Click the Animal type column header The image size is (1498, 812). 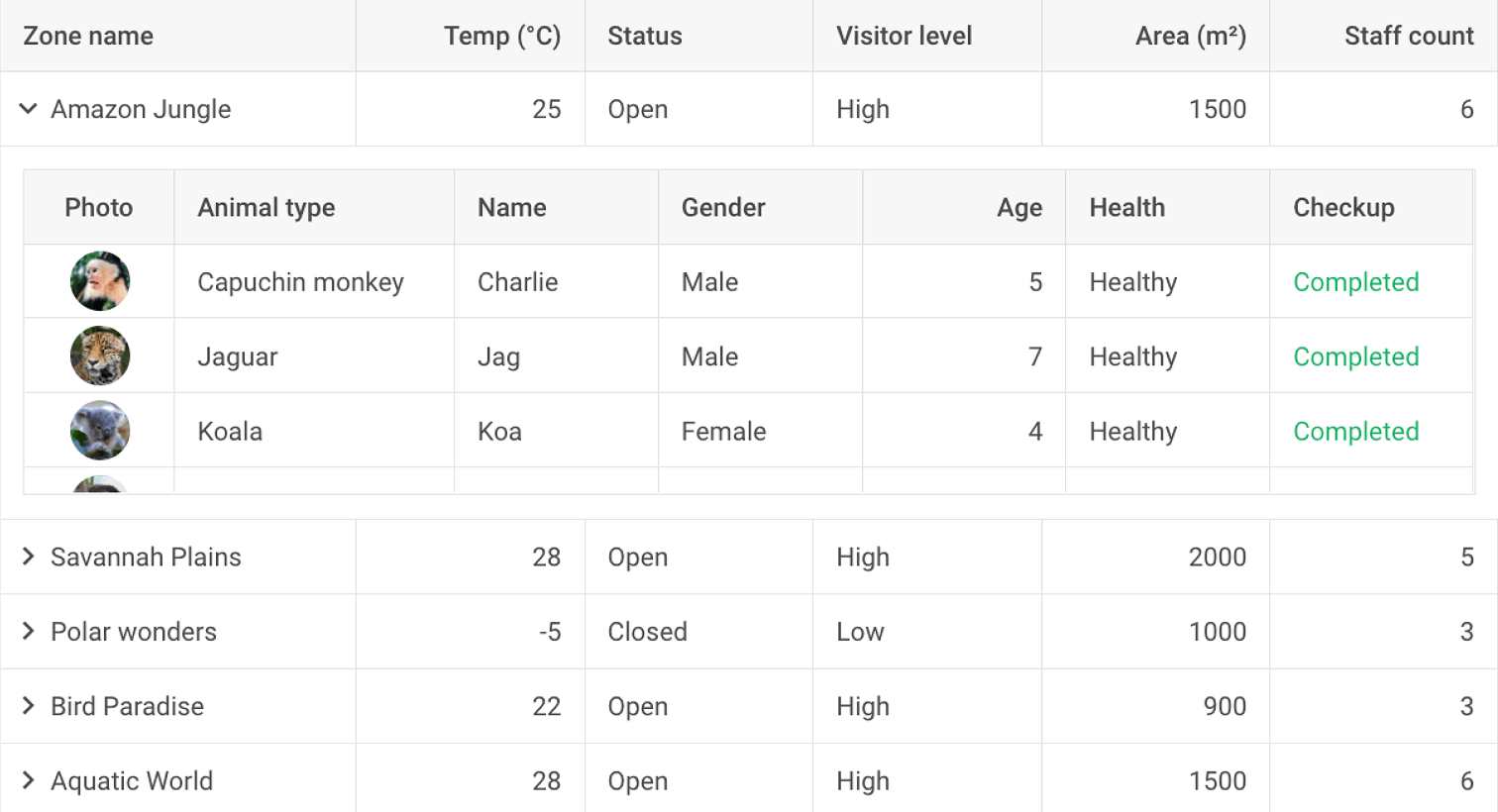tap(314, 207)
